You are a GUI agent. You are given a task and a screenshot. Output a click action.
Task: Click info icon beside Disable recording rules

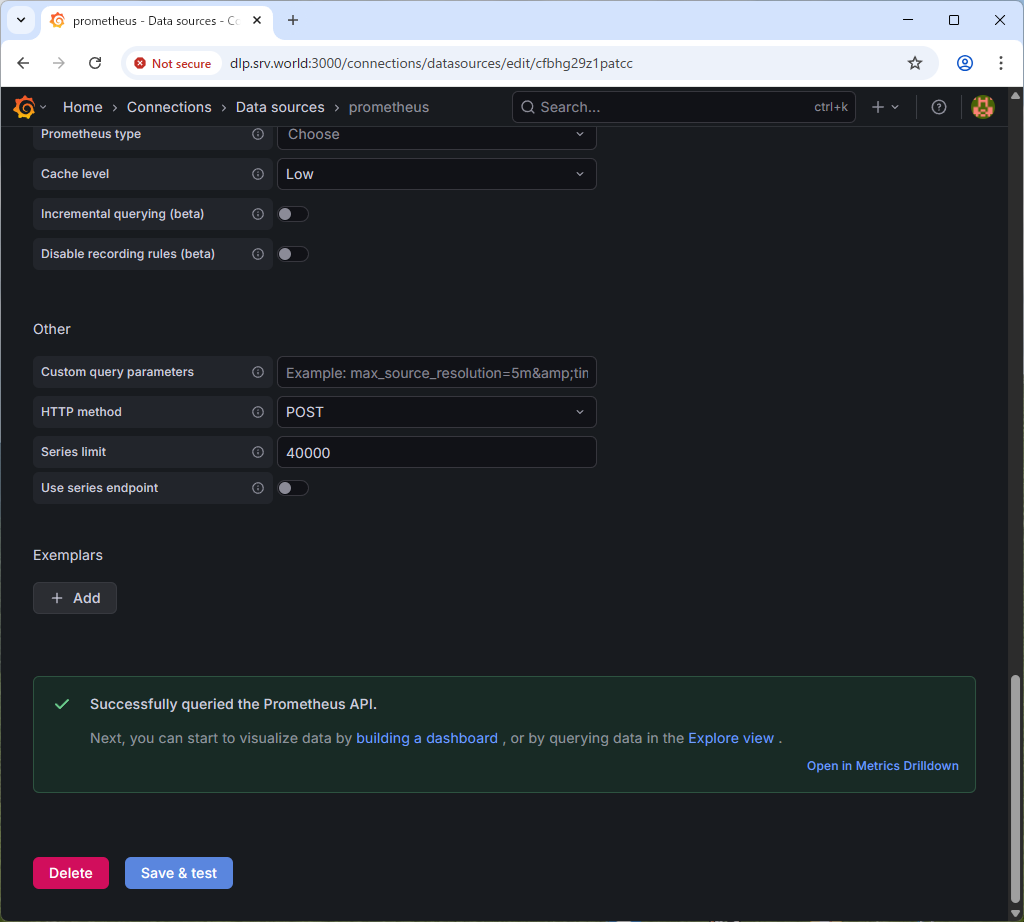click(258, 254)
